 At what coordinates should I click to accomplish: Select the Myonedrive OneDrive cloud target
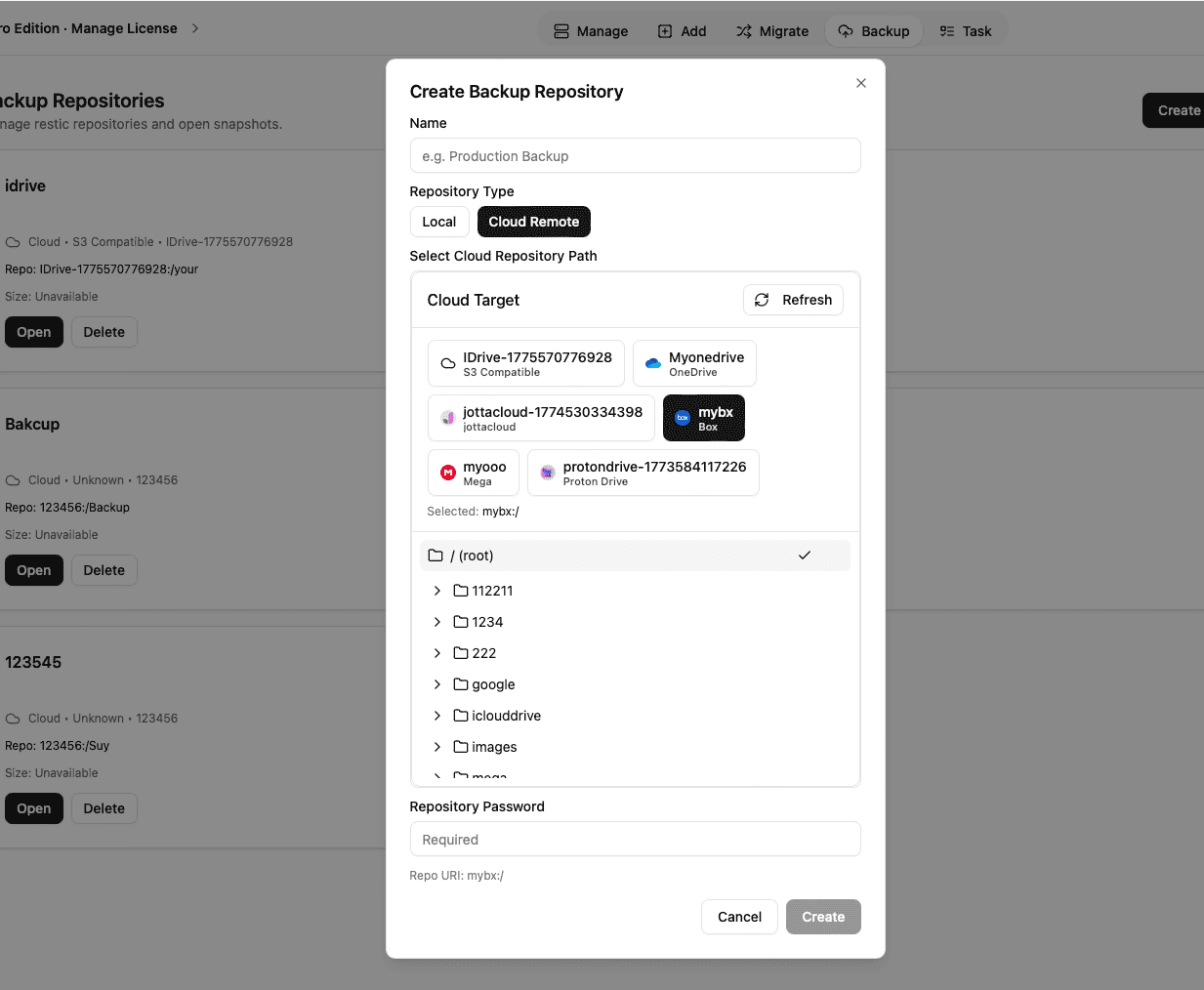tap(694, 362)
